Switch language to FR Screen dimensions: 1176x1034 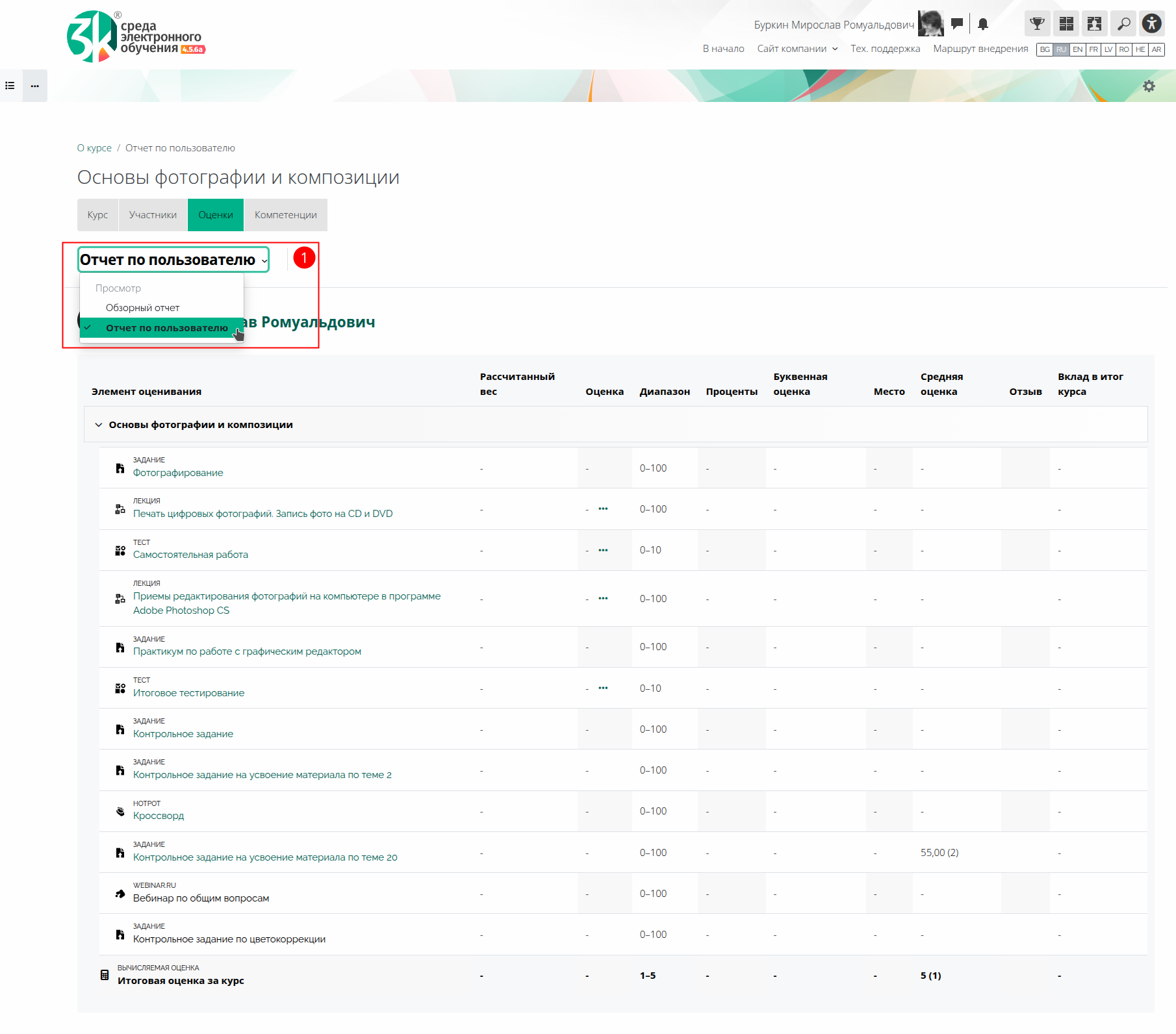(x=1093, y=50)
